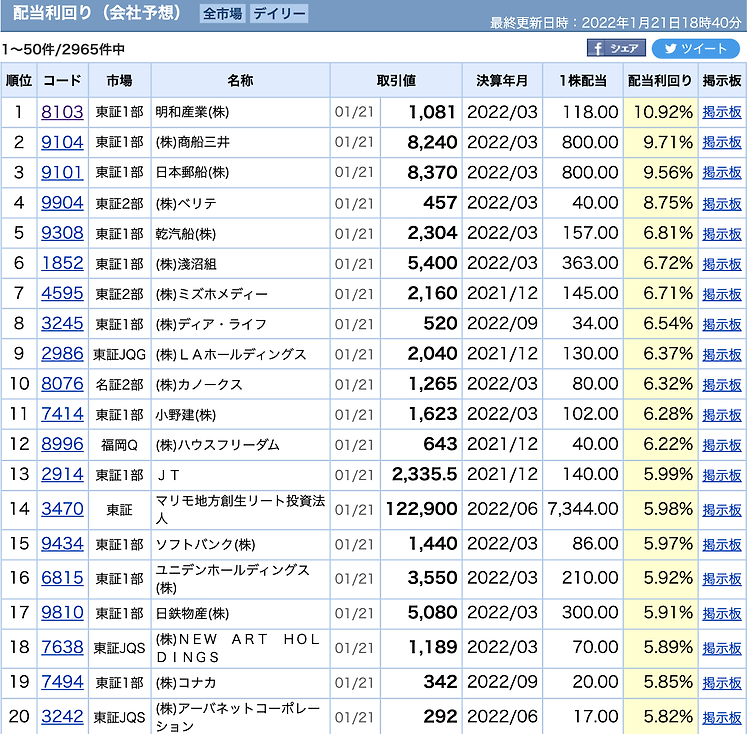This screenshot has width=750, height=734.
Task: Open 掲示板 link for LAホールディングス row
Action: point(722,354)
